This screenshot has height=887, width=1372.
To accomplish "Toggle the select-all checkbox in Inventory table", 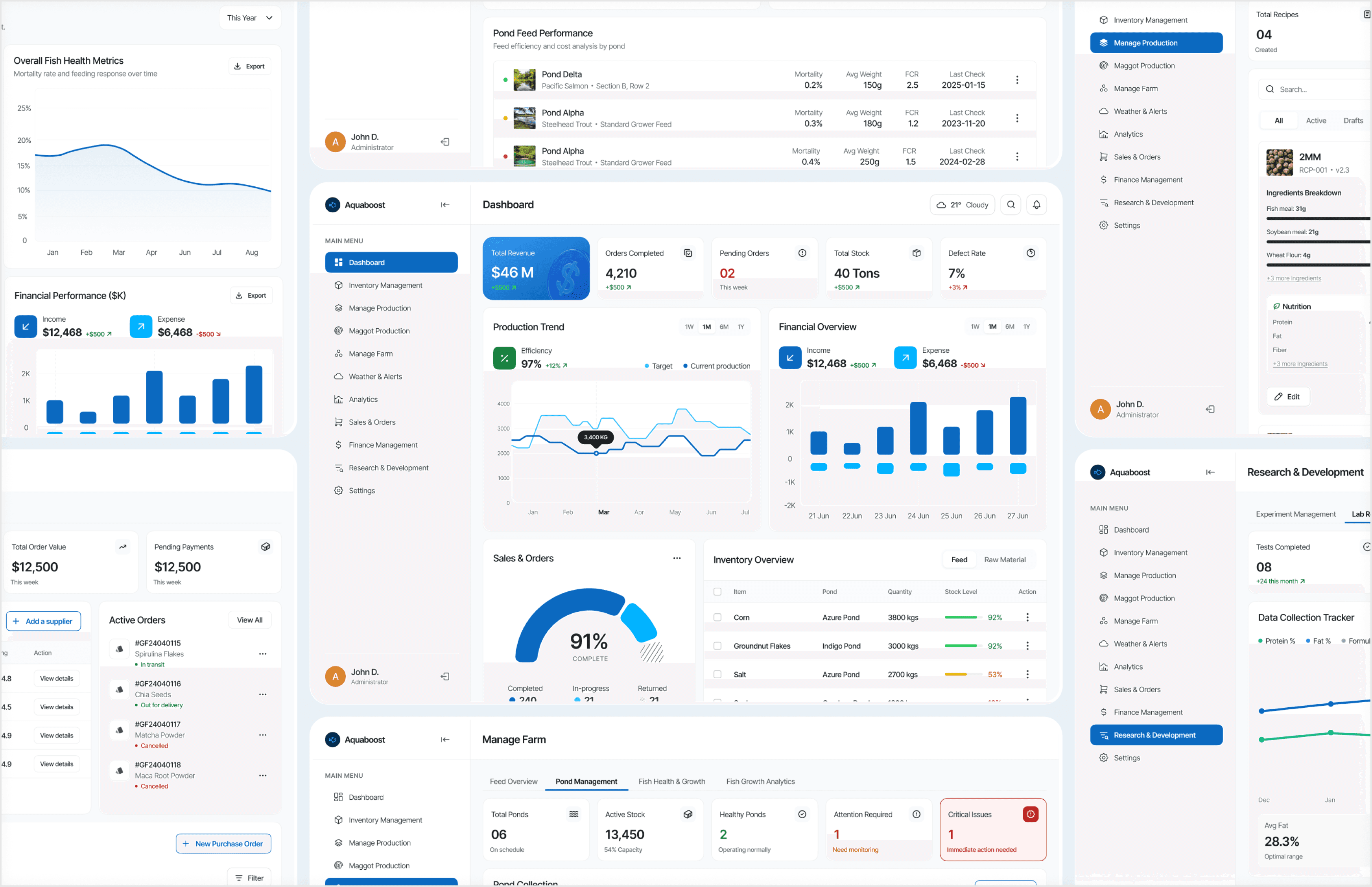I will point(717,591).
